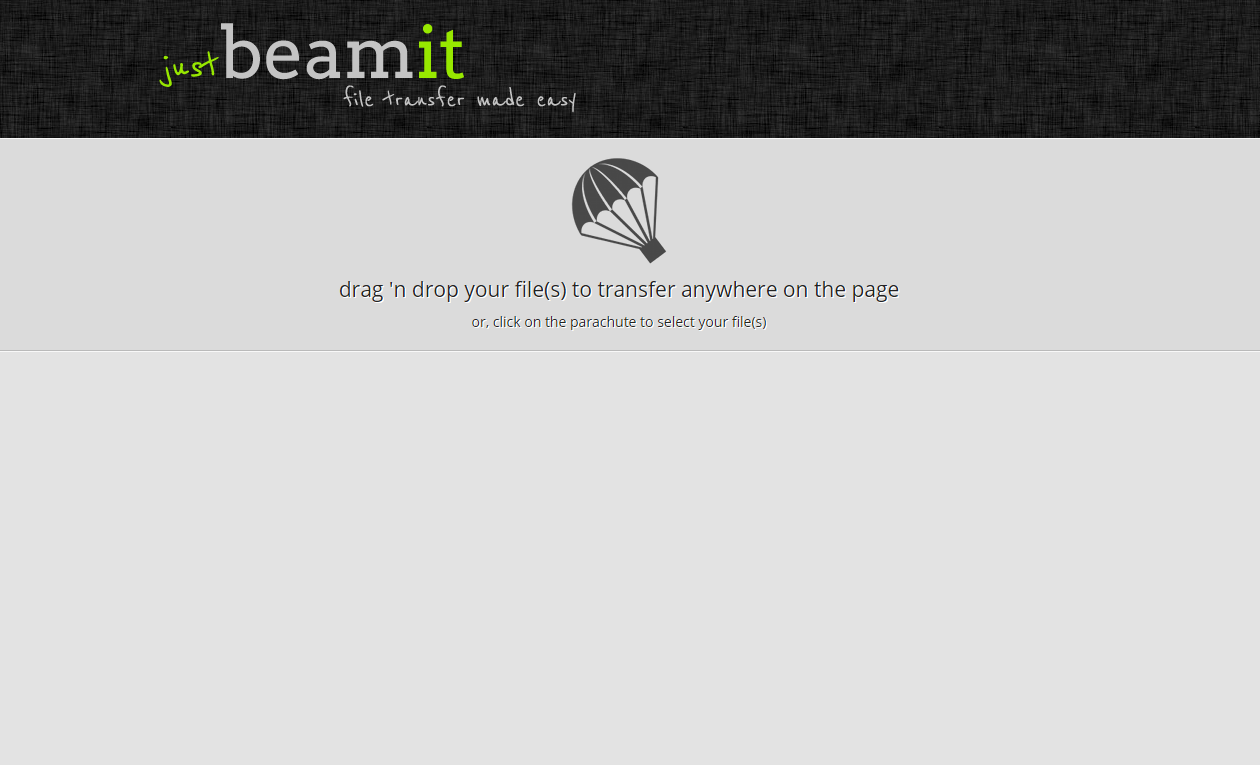Click the green "it" letters in the logo

point(441,52)
